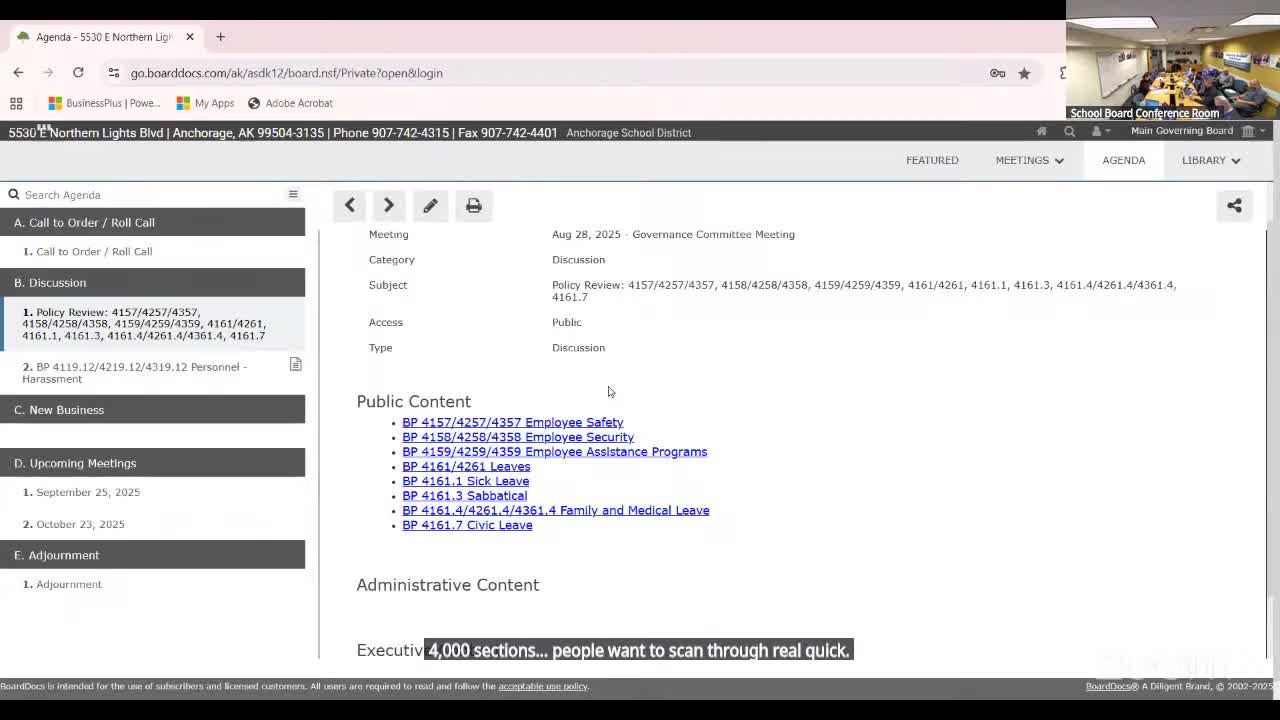Open the BoardDocs home icon
Screen dimensions: 1280x720
[1041, 131]
